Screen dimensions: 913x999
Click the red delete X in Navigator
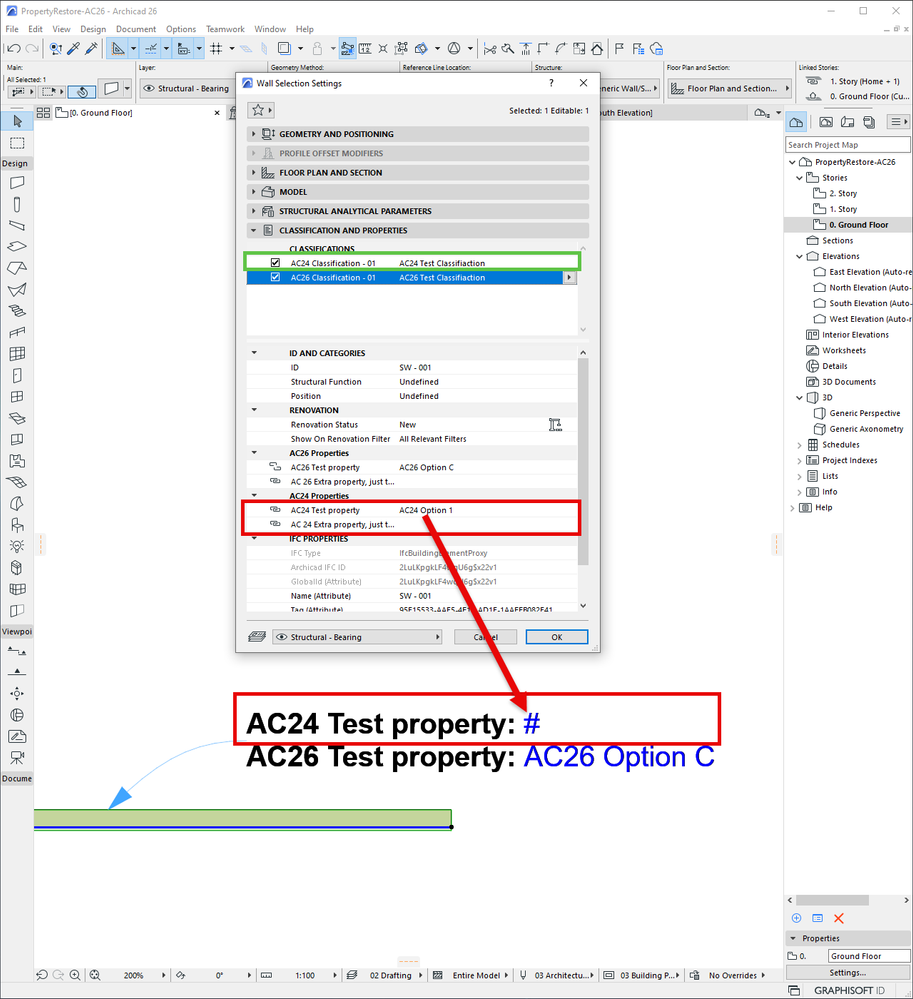(x=838, y=918)
